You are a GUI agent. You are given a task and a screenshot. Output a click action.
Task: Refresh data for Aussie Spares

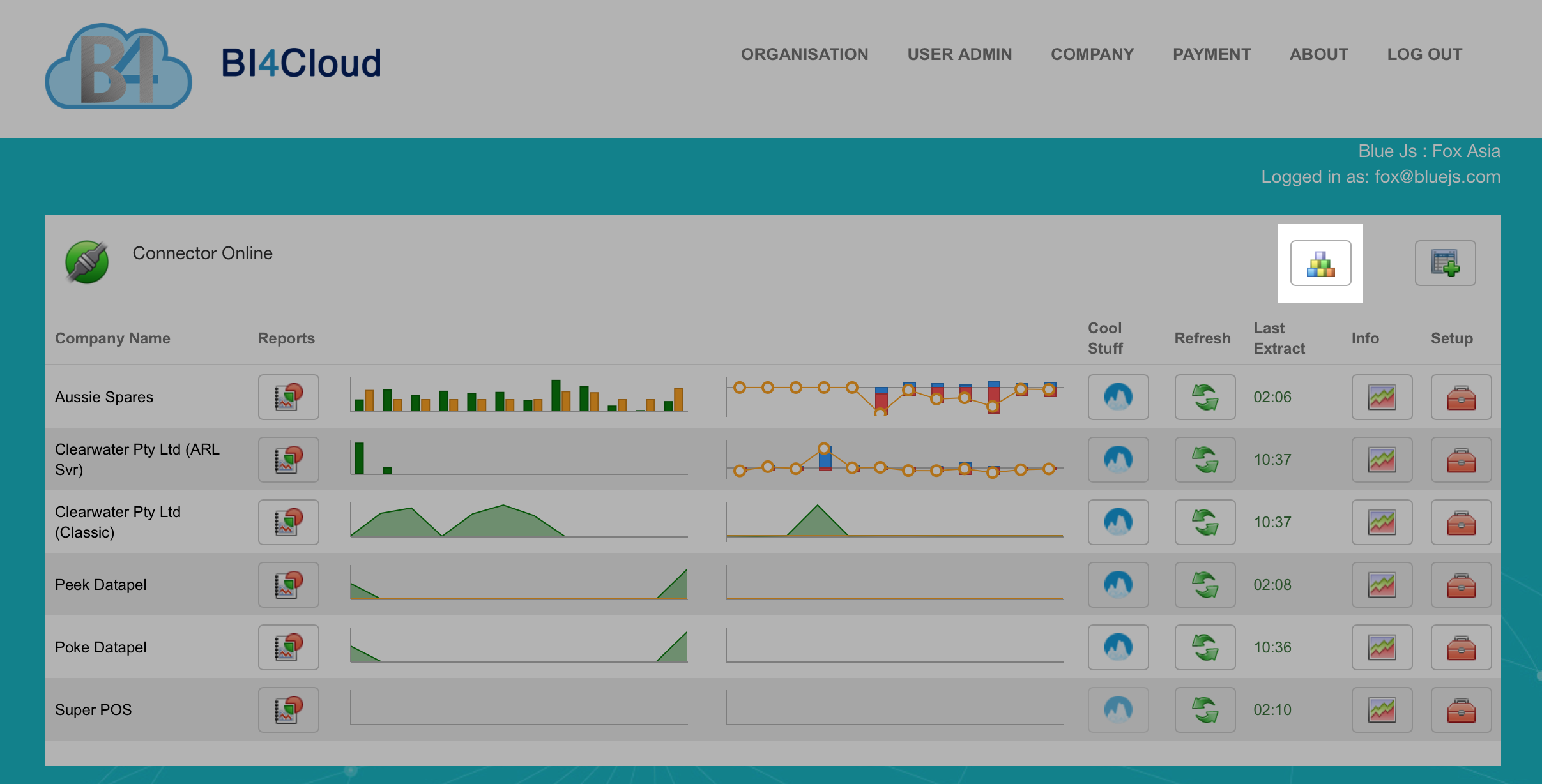click(1205, 397)
